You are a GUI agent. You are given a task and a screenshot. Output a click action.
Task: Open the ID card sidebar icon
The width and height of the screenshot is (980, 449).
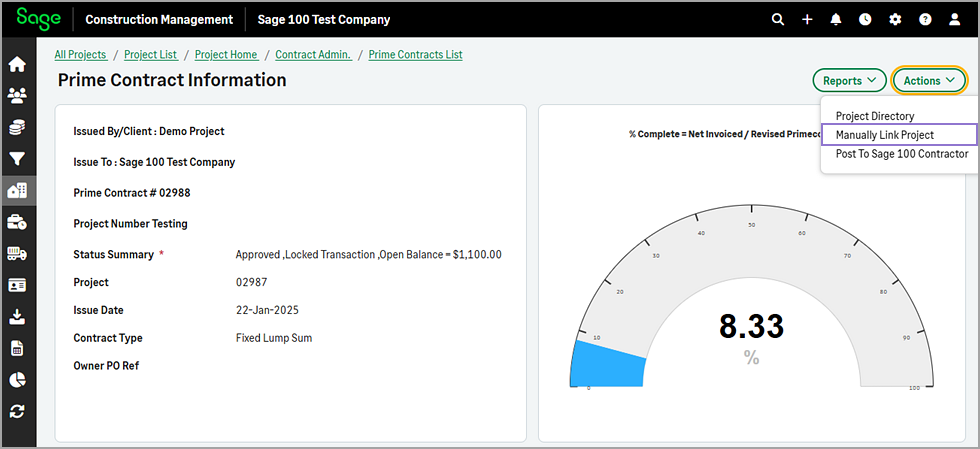(x=18, y=285)
